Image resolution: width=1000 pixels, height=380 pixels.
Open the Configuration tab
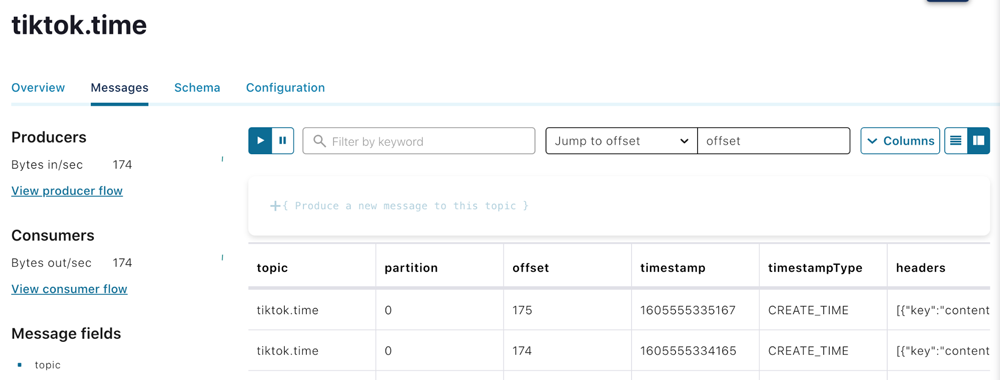pos(285,88)
